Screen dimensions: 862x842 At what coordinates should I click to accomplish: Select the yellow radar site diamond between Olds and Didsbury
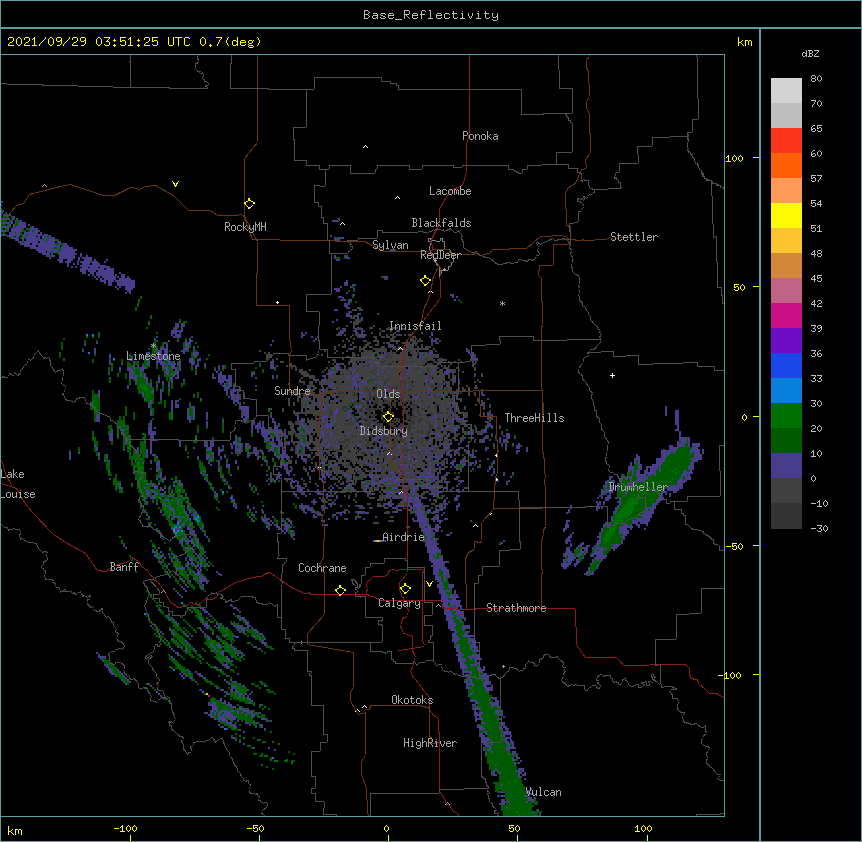388,417
